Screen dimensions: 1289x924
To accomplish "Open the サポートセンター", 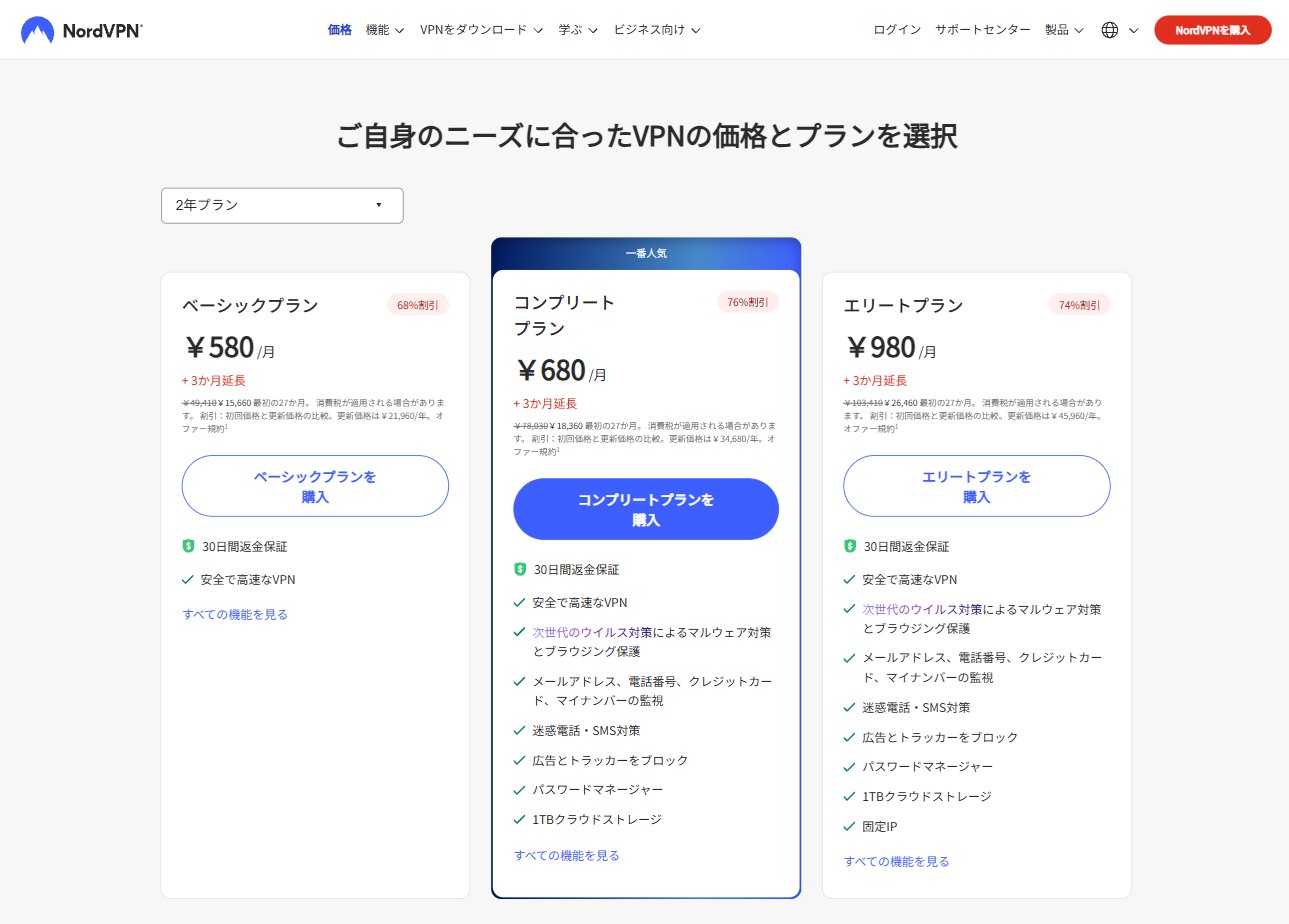I will tap(983, 30).
